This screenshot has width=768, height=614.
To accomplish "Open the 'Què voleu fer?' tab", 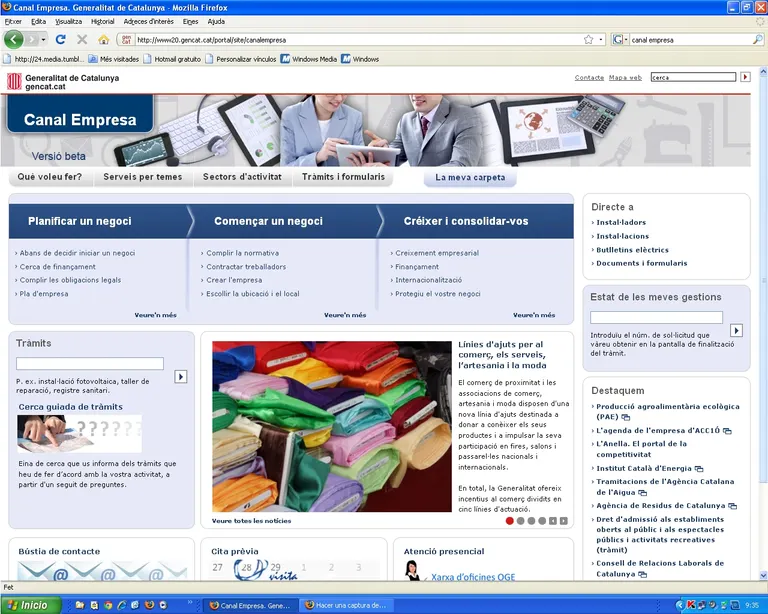I will [x=50, y=177].
